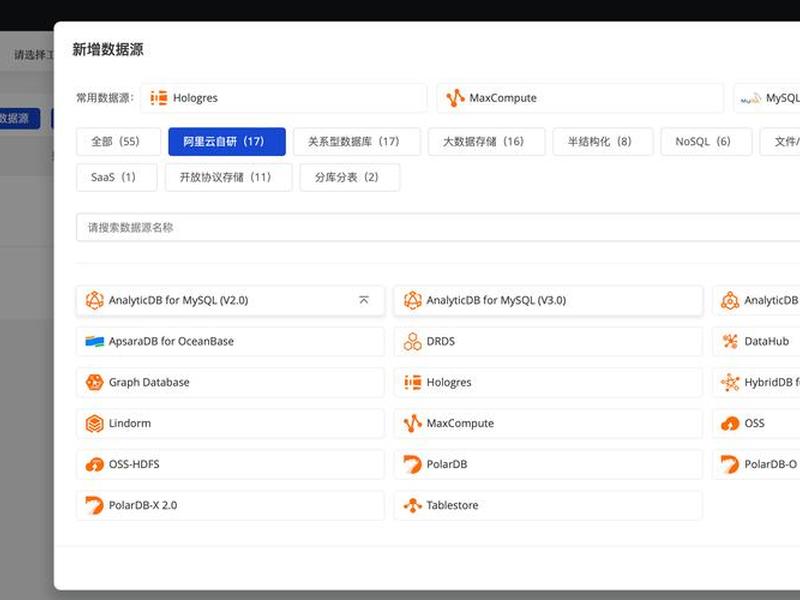This screenshot has width=800, height=600.
Task: Click the MaxCompute icon in the list grid
Action: click(x=413, y=423)
